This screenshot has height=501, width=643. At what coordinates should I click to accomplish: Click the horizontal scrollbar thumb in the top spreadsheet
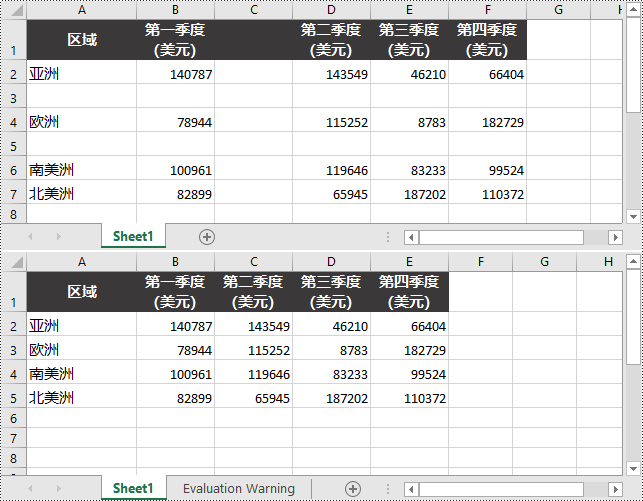[501, 237]
